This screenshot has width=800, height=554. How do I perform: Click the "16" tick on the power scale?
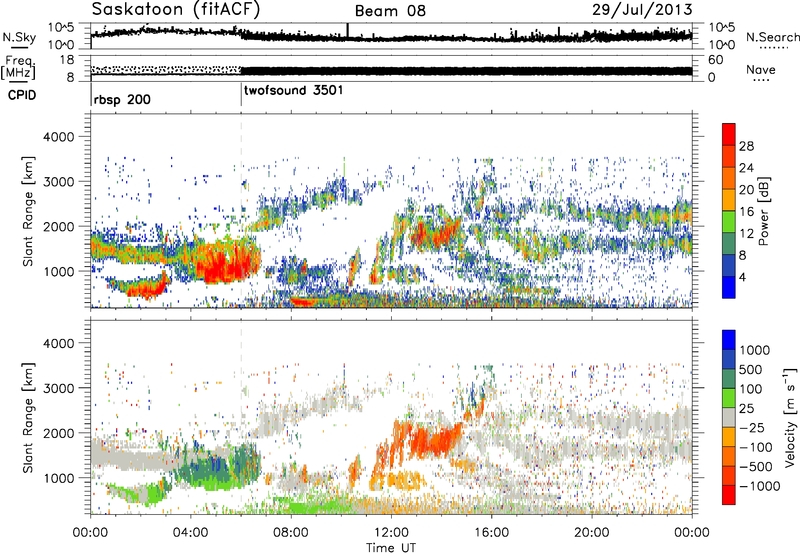(746, 212)
